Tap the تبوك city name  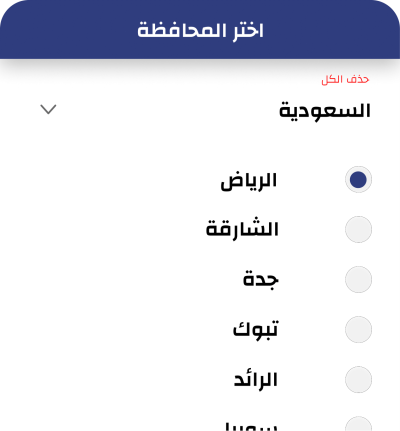(255, 329)
